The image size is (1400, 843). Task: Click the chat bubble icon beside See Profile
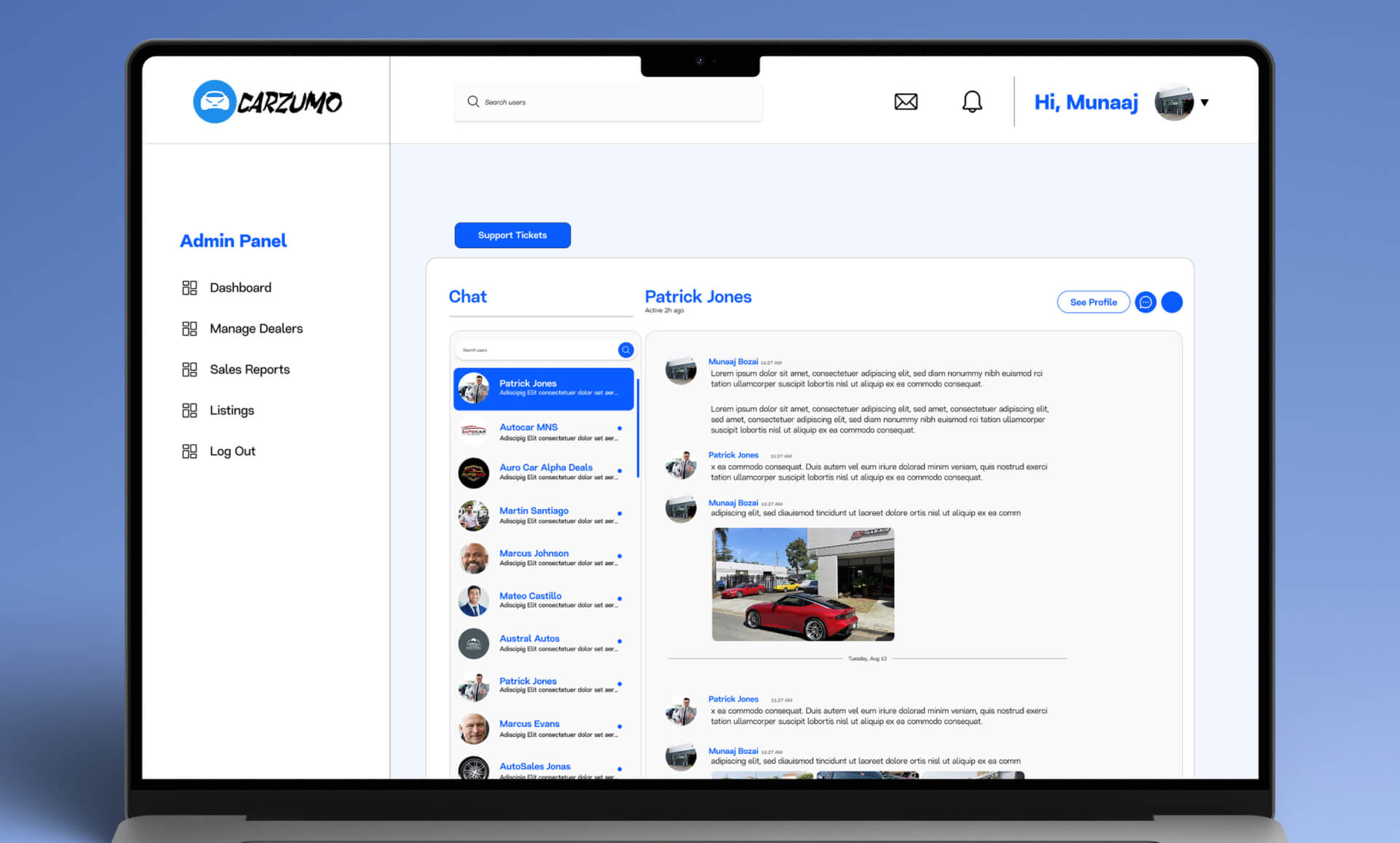[x=1146, y=302]
